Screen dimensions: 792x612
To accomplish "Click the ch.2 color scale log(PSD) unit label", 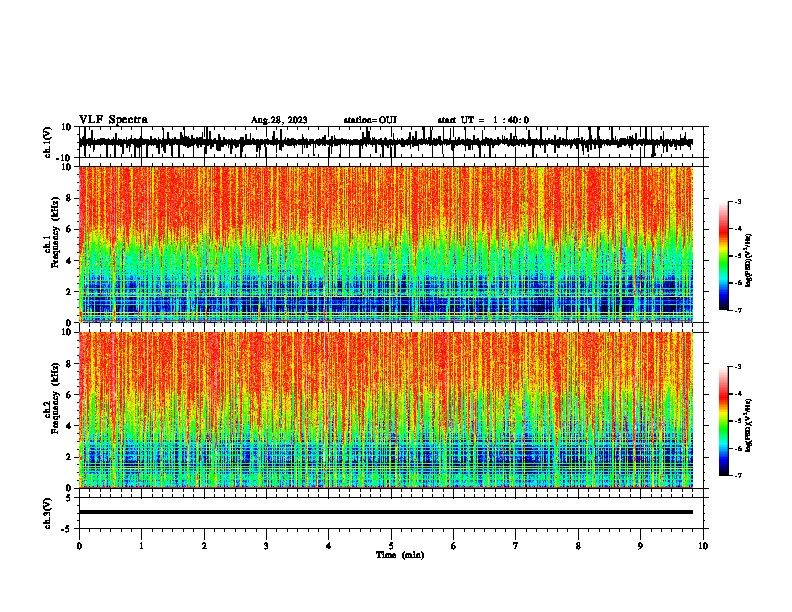I will click(749, 425).
